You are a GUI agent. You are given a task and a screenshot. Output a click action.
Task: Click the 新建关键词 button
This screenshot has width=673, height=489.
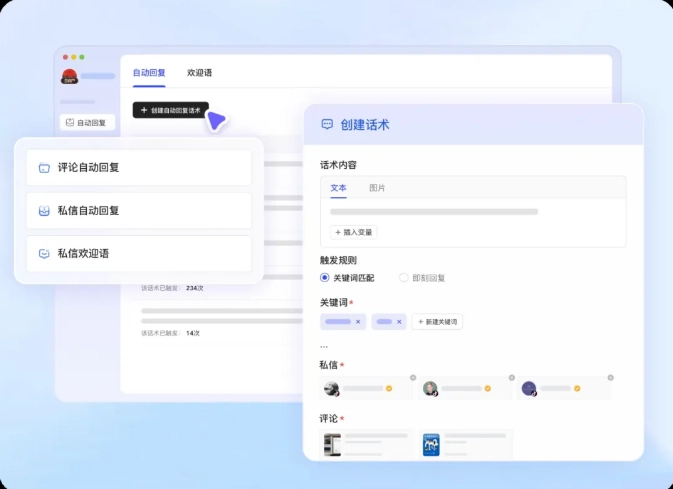[437, 322]
